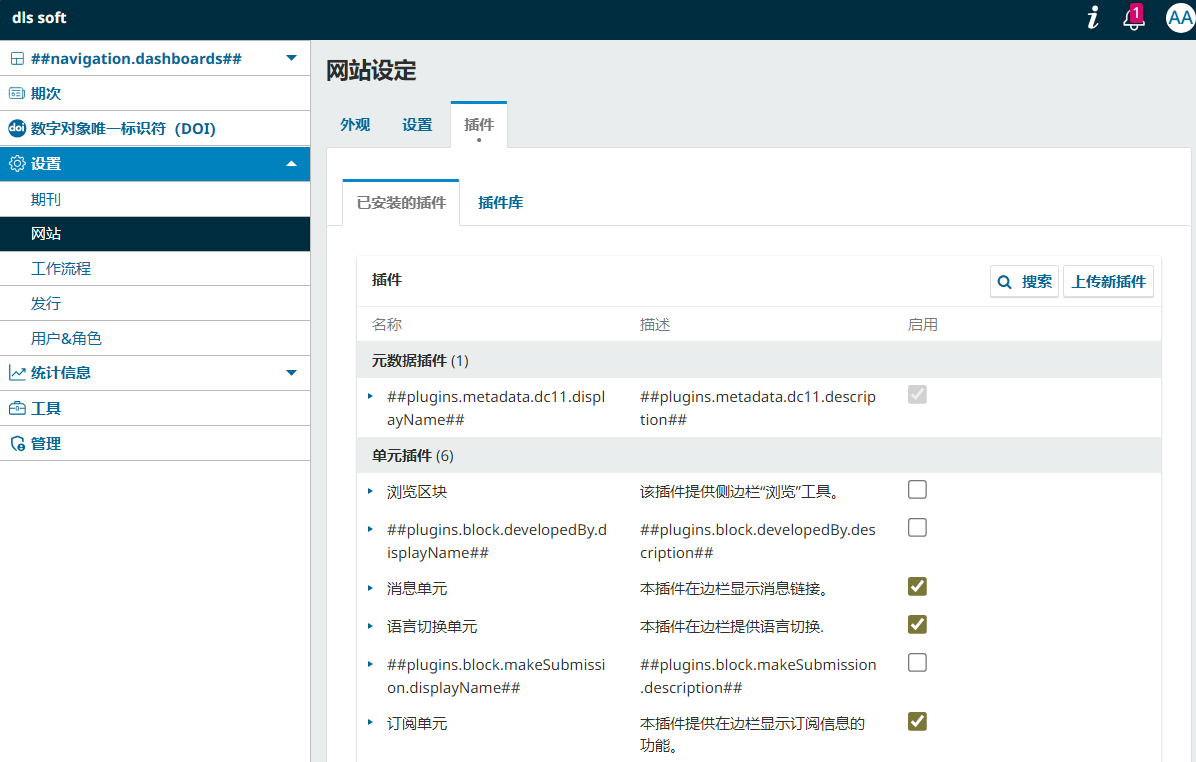Viewport: 1196px width, 762px height.
Task: Click the dls soft site title
Action: point(40,18)
